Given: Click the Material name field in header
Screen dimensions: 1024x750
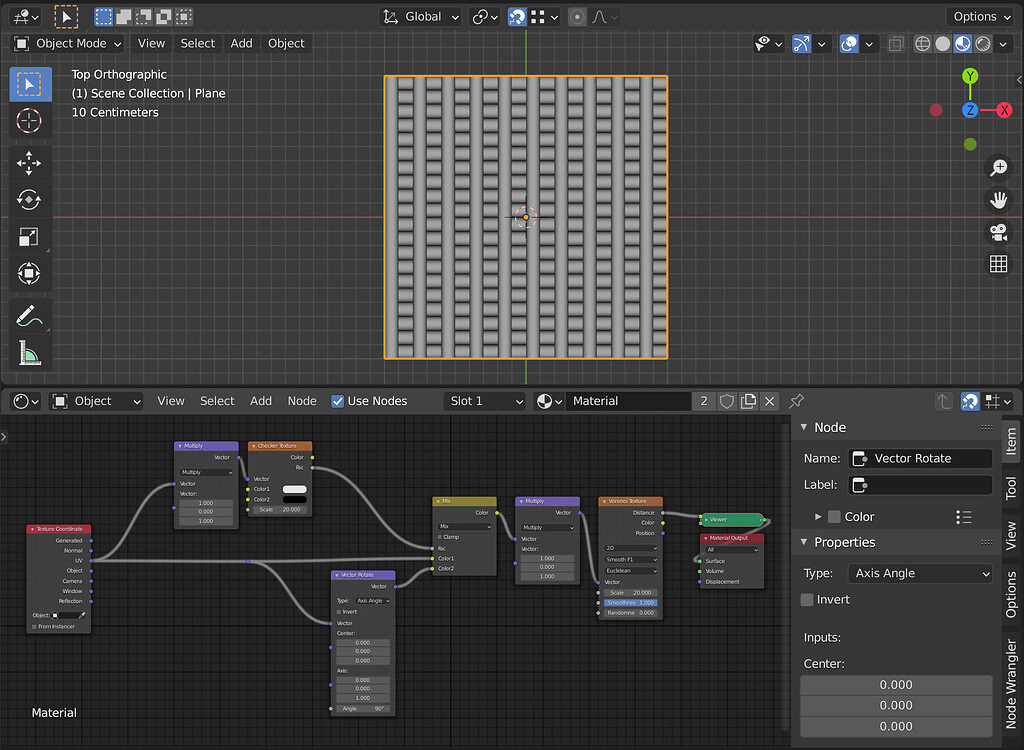Looking at the screenshot, I should point(628,401).
